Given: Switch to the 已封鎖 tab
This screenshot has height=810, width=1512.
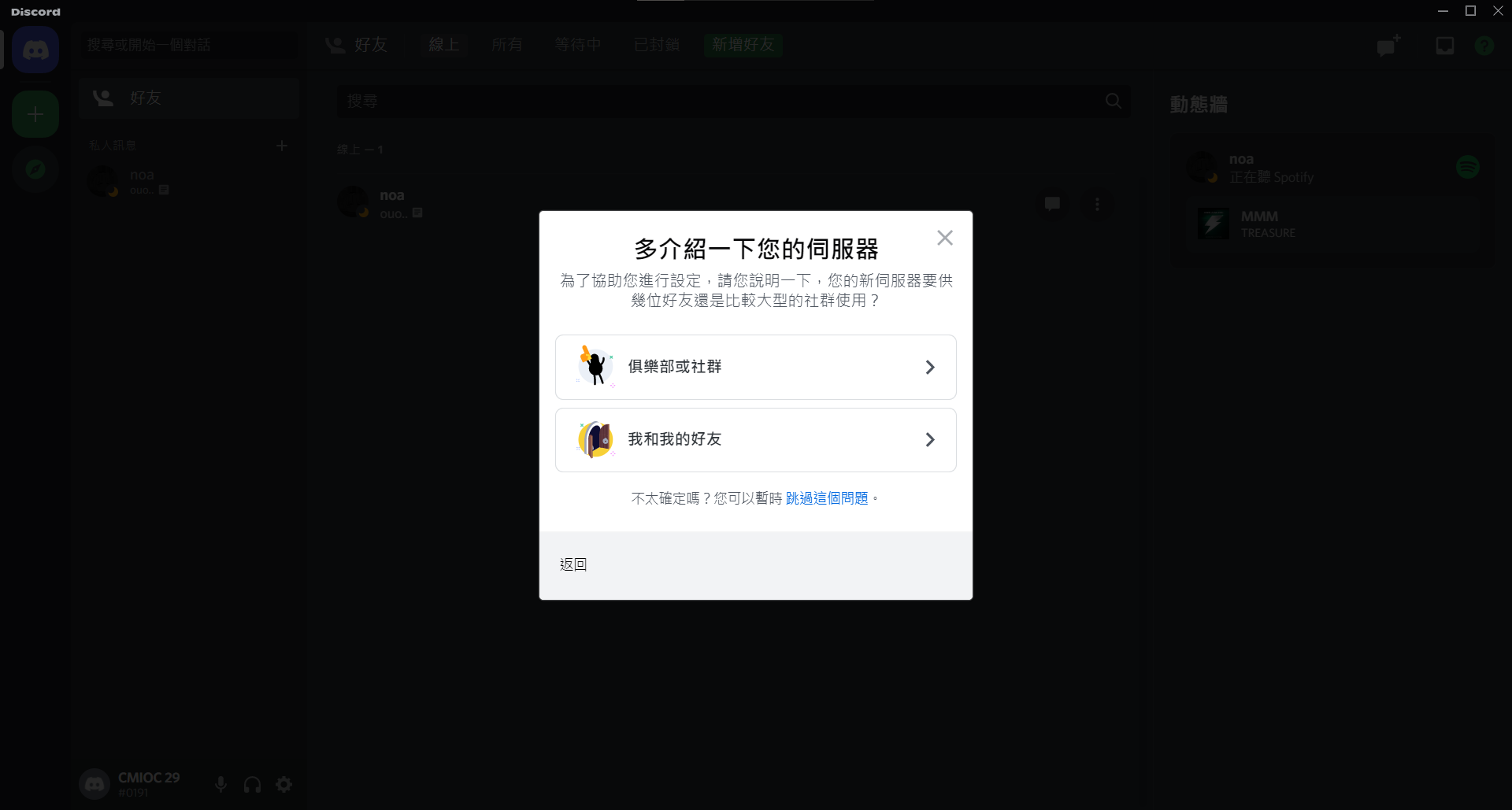Looking at the screenshot, I should tap(657, 45).
